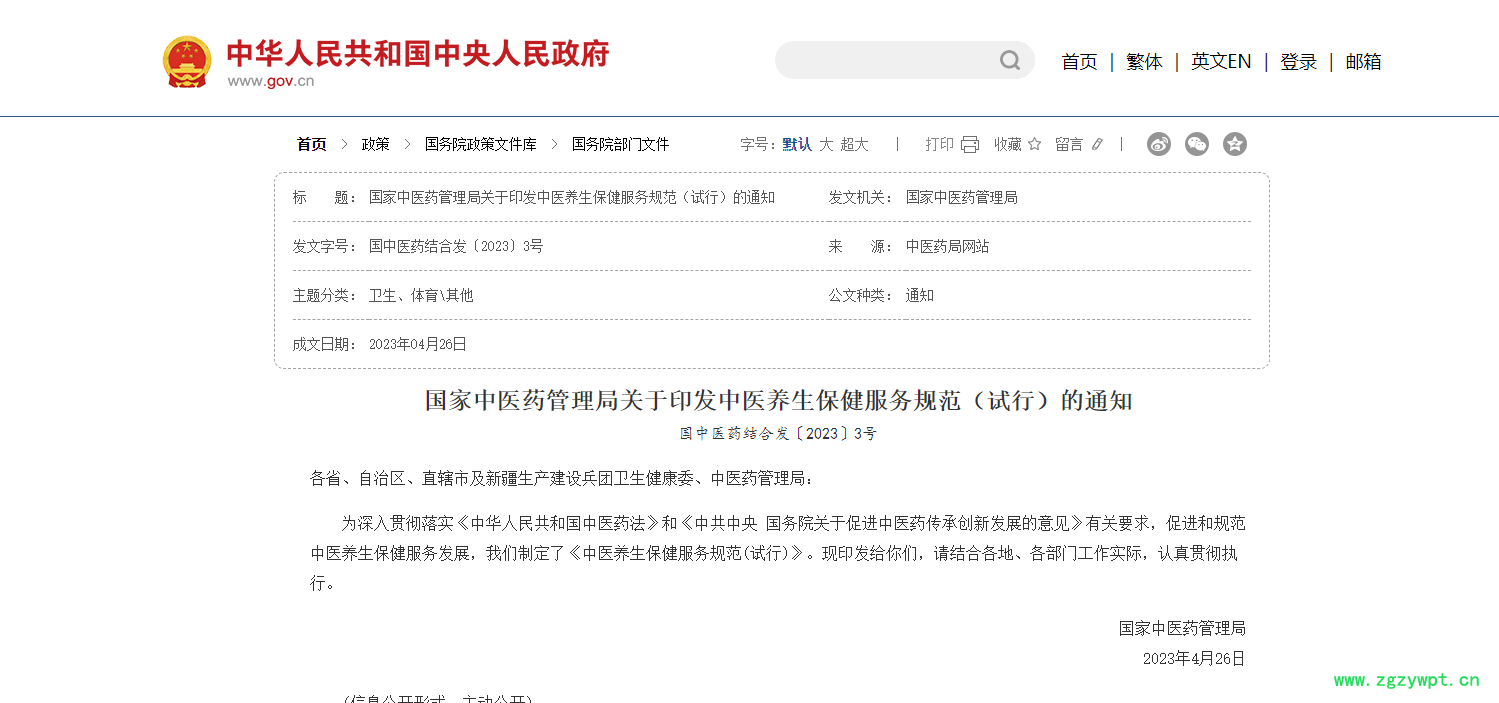The image size is (1499, 703).
Task: Open the 英文EN version
Action: click(1220, 62)
